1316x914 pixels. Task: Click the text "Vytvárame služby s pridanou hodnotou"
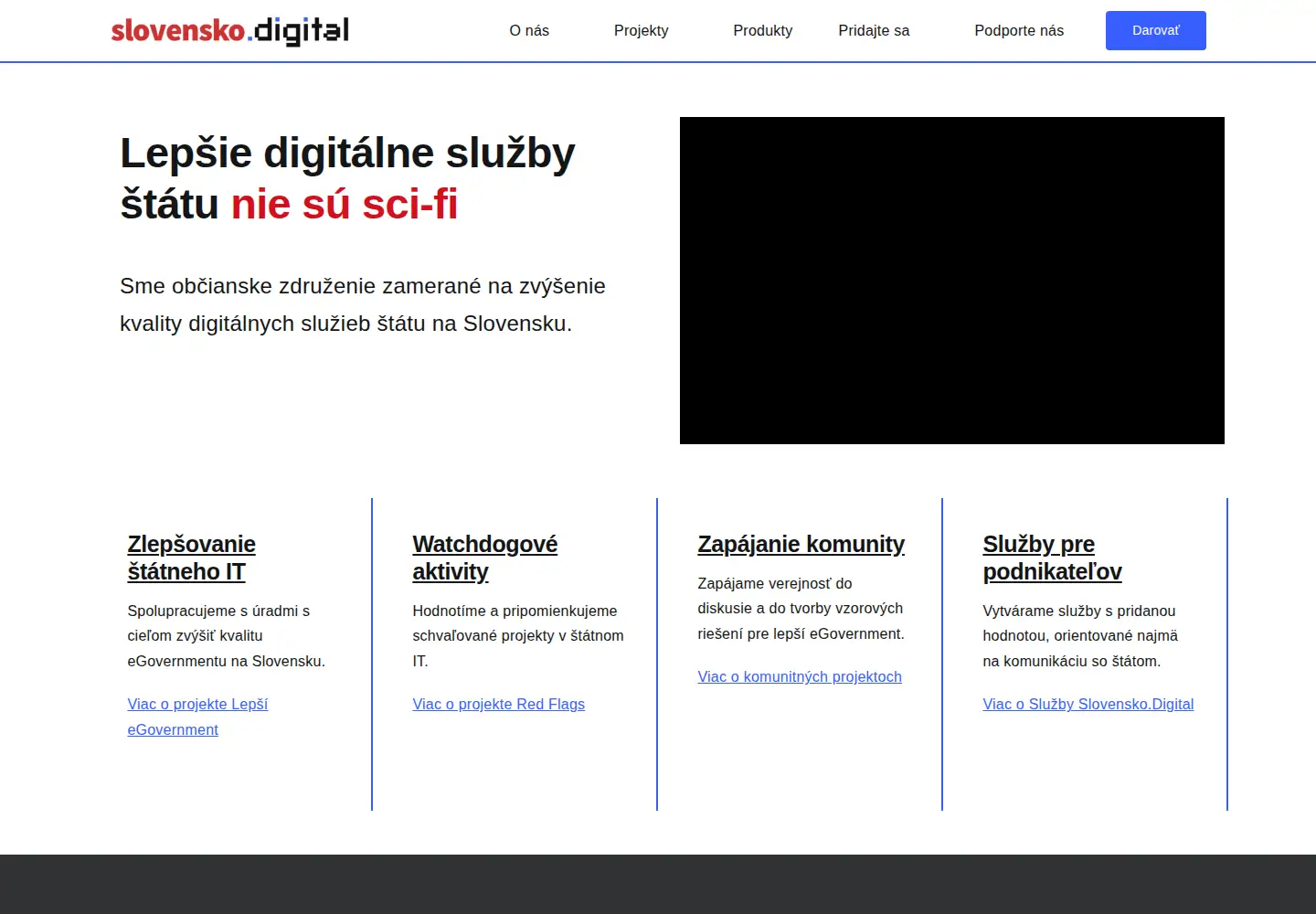click(x=1080, y=635)
